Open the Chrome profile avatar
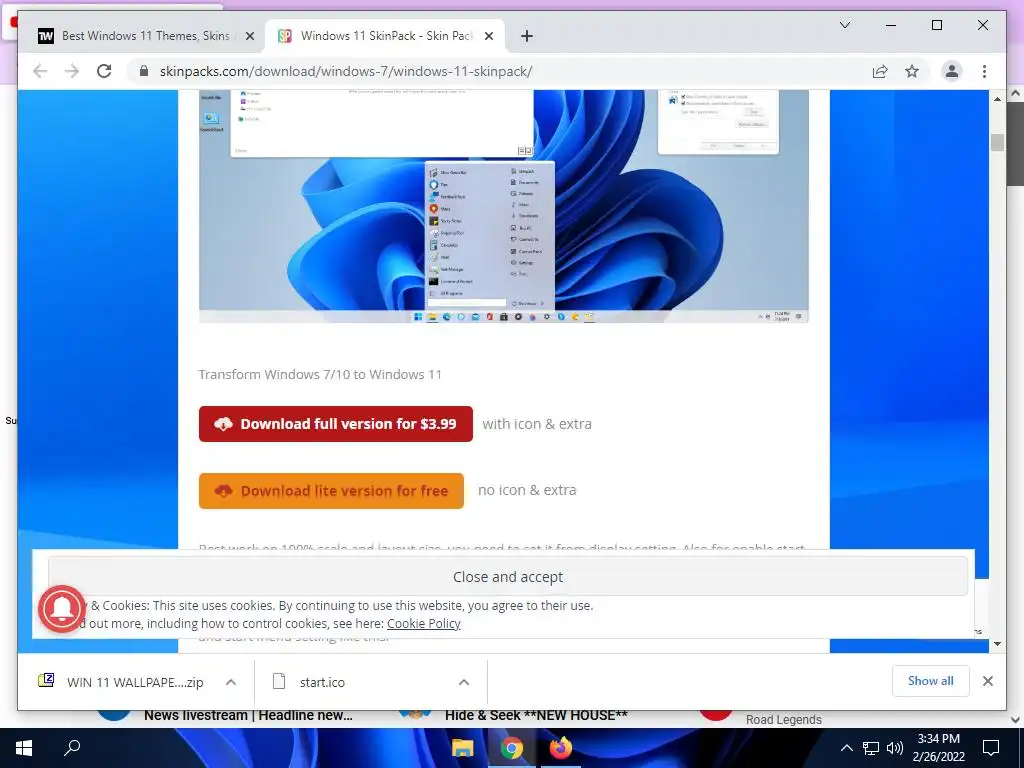1024x768 pixels. coord(952,71)
